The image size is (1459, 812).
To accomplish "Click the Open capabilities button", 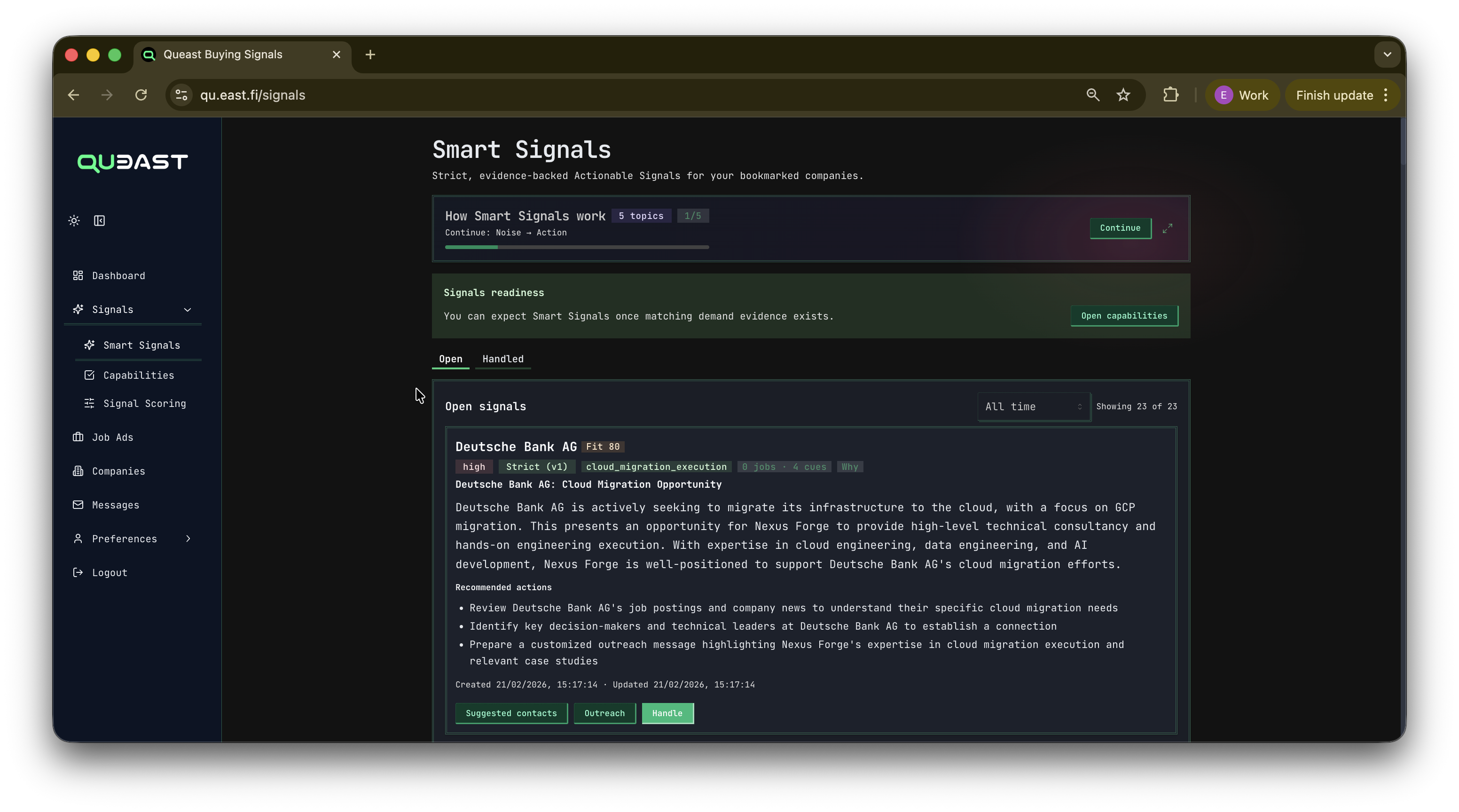I will pos(1124,316).
